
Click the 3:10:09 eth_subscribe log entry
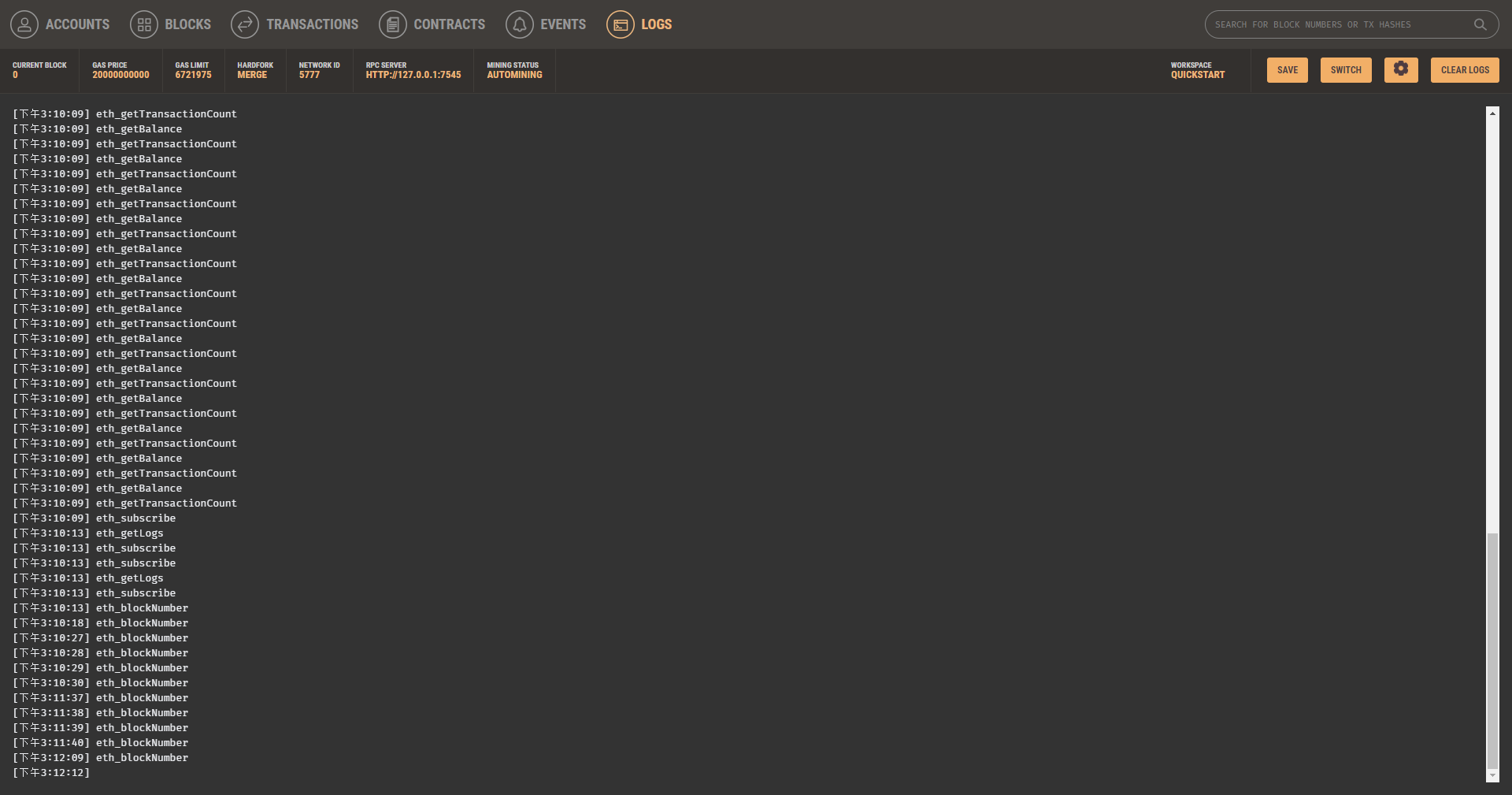[94, 518]
